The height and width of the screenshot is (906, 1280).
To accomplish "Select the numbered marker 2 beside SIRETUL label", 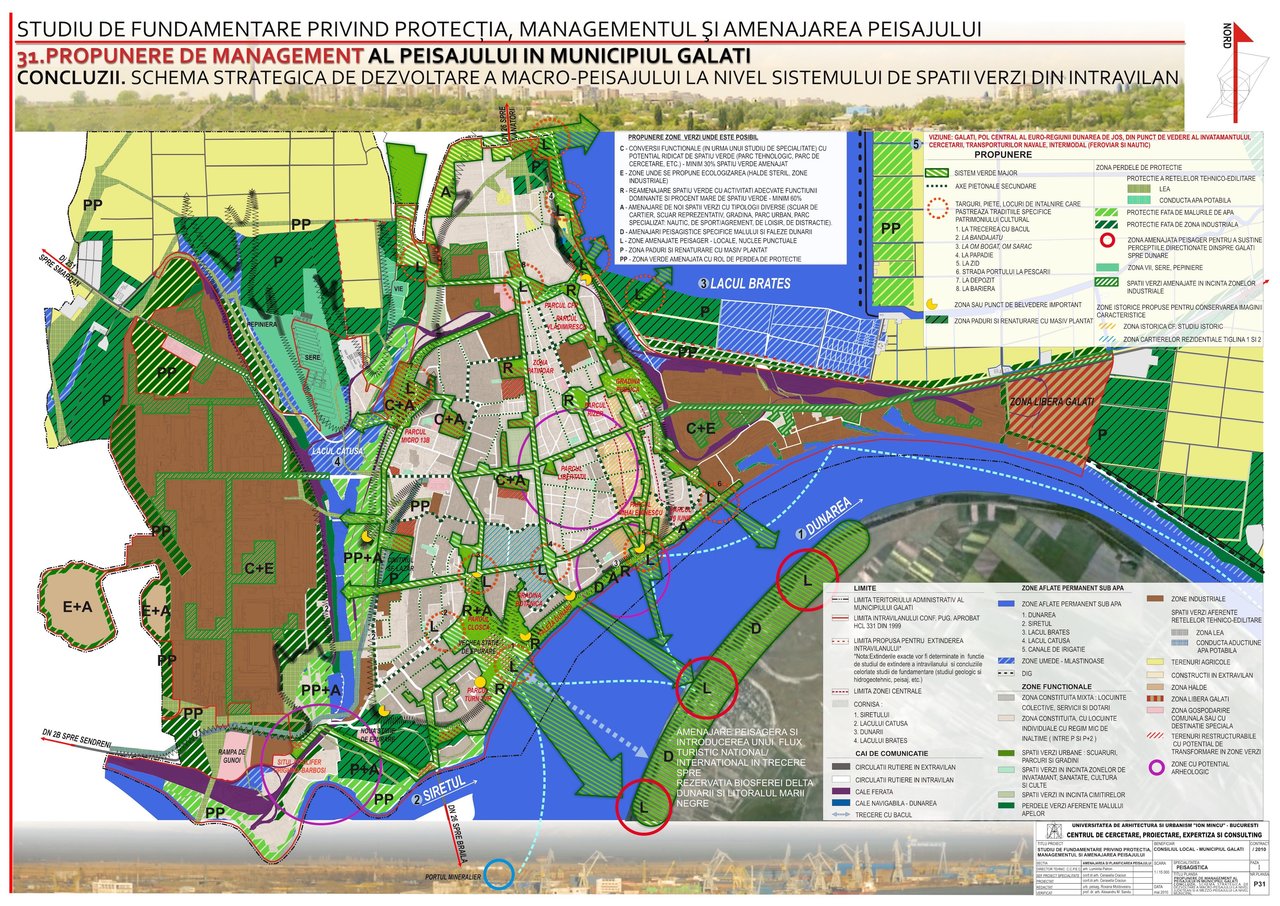I will pos(416,800).
